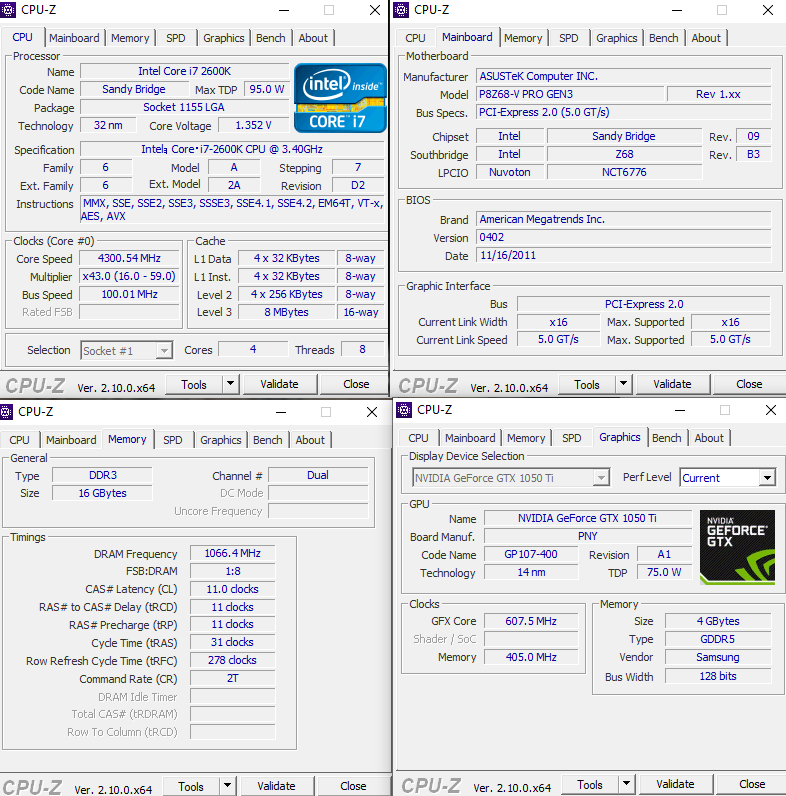Image resolution: width=786 pixels, height=796 pixels.
Task: Select CPU tab in Mainboard window
Action: pyautogui.click(x=415, y=38)
